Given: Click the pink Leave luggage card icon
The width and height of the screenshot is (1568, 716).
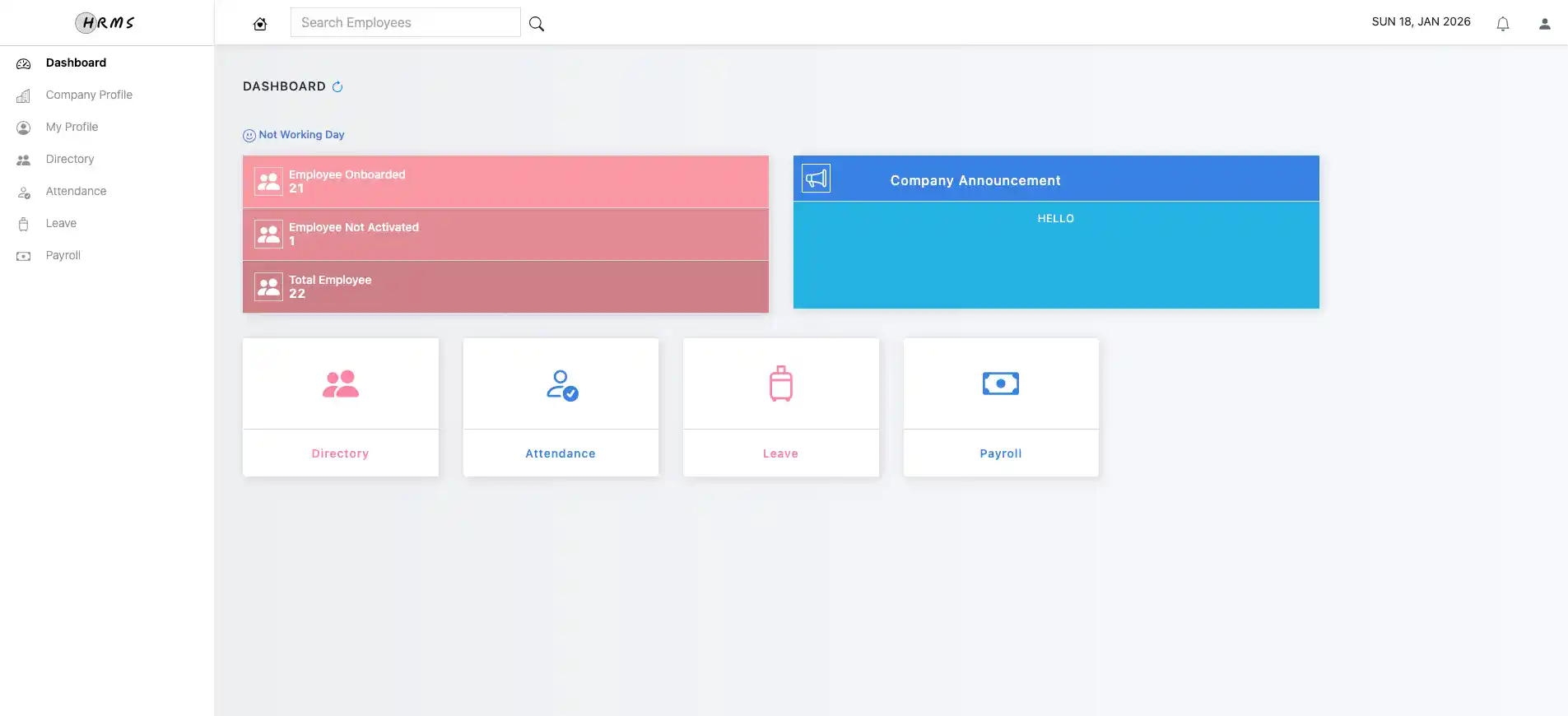Looking at the screenshot, I should tap(781, 384).
